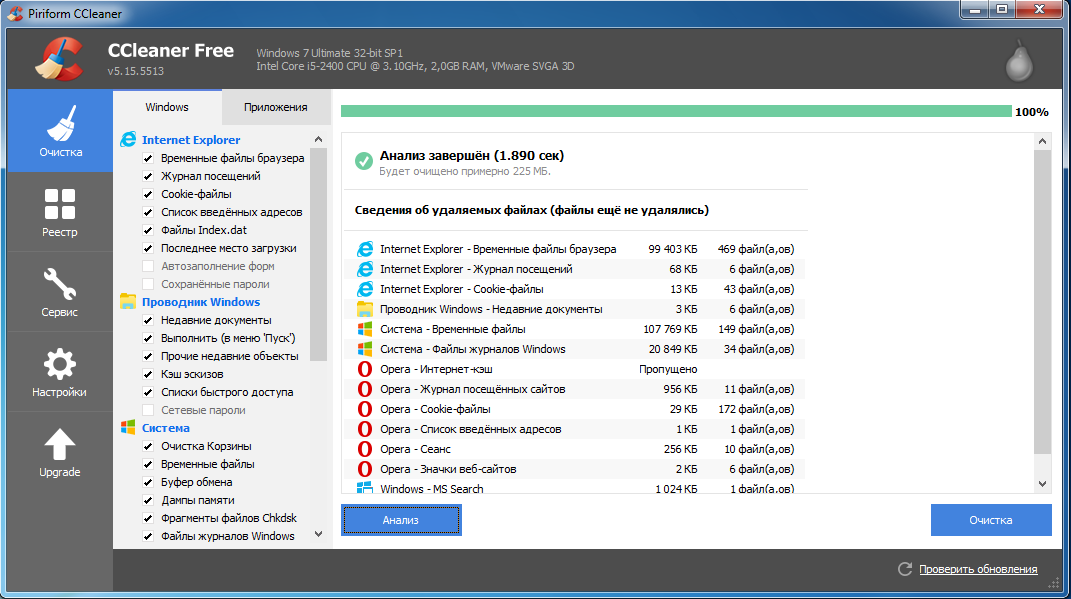Click folder icon beside Недавние документы result

click(365, 309)
